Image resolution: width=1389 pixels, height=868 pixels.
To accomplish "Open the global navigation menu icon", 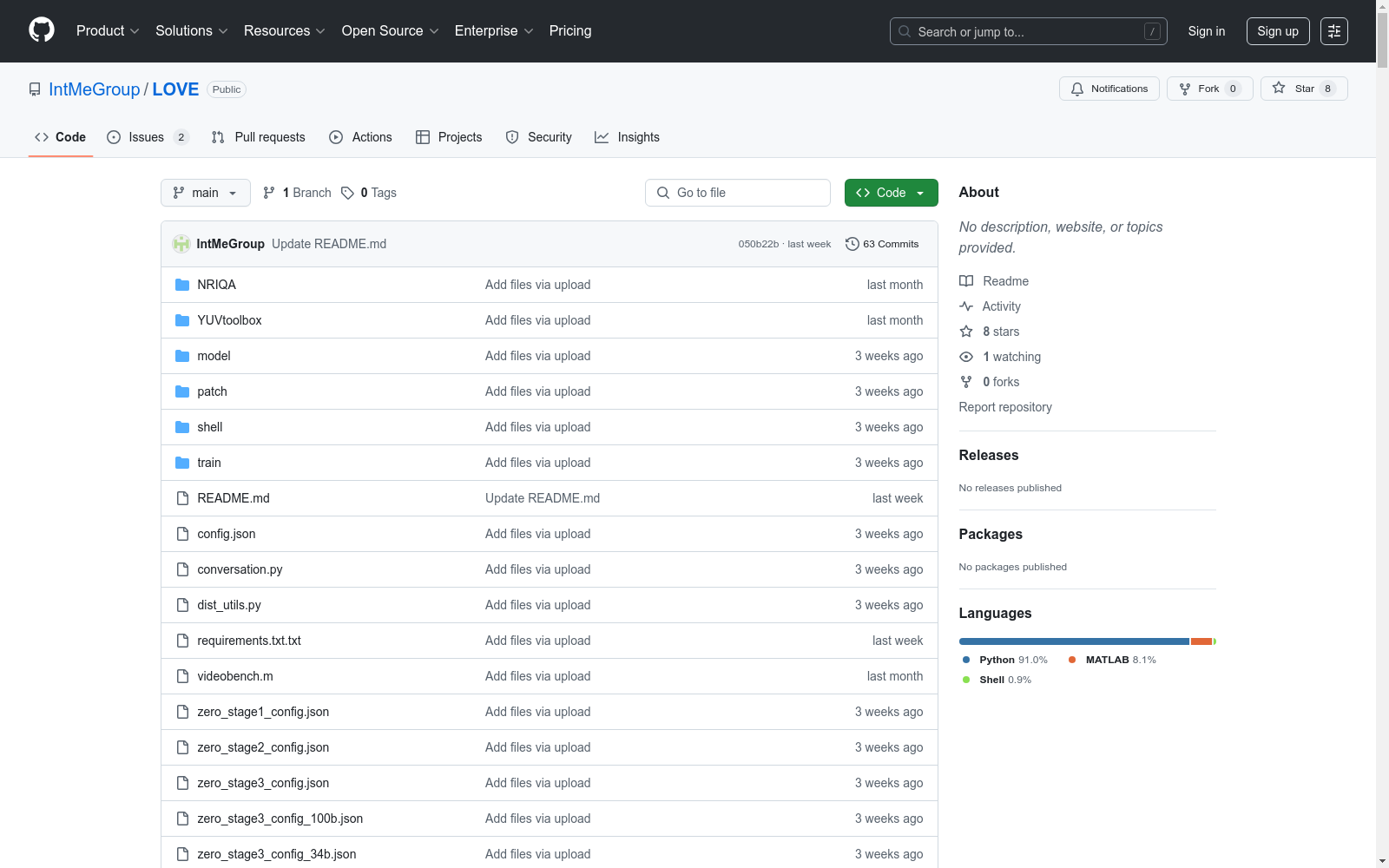I will click(x=1334, y=31).
